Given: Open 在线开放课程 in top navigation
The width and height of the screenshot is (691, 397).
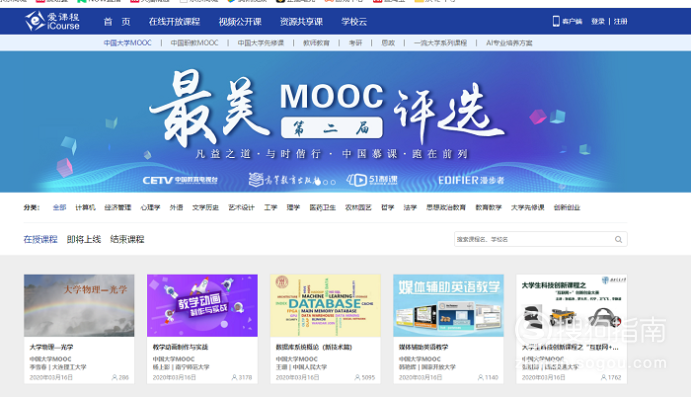Looking at the screenshot, I should coord(174,22).
